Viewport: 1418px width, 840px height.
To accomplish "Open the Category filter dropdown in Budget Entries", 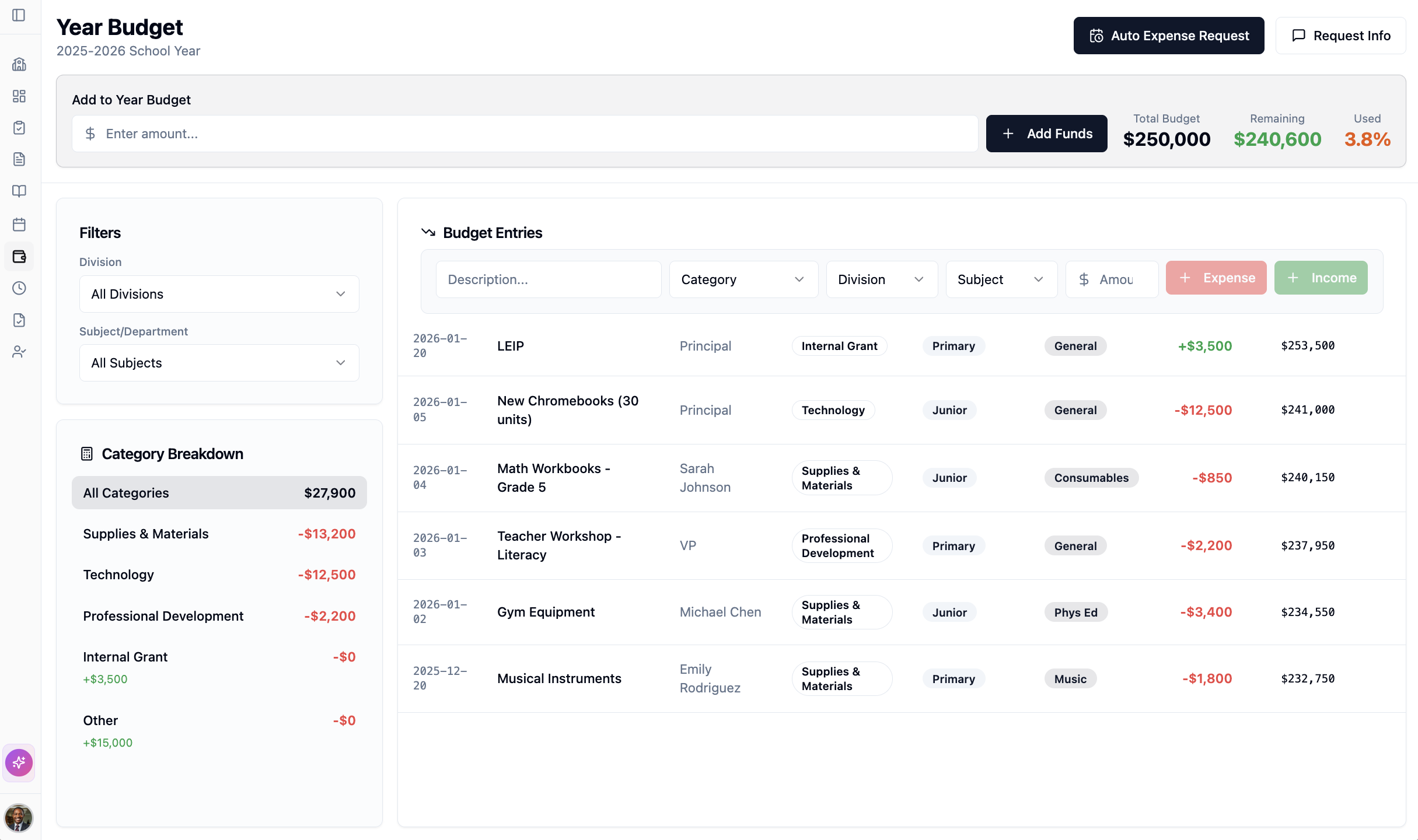I will 743,279.
